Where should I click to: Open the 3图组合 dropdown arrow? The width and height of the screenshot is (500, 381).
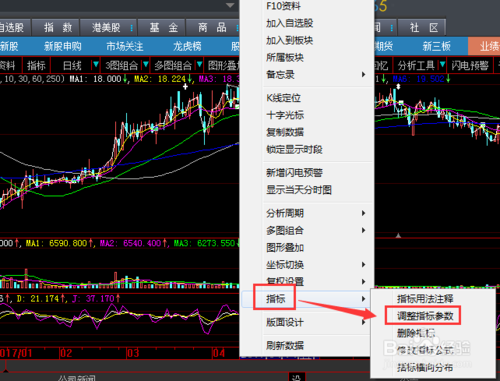tap(145, 64)
